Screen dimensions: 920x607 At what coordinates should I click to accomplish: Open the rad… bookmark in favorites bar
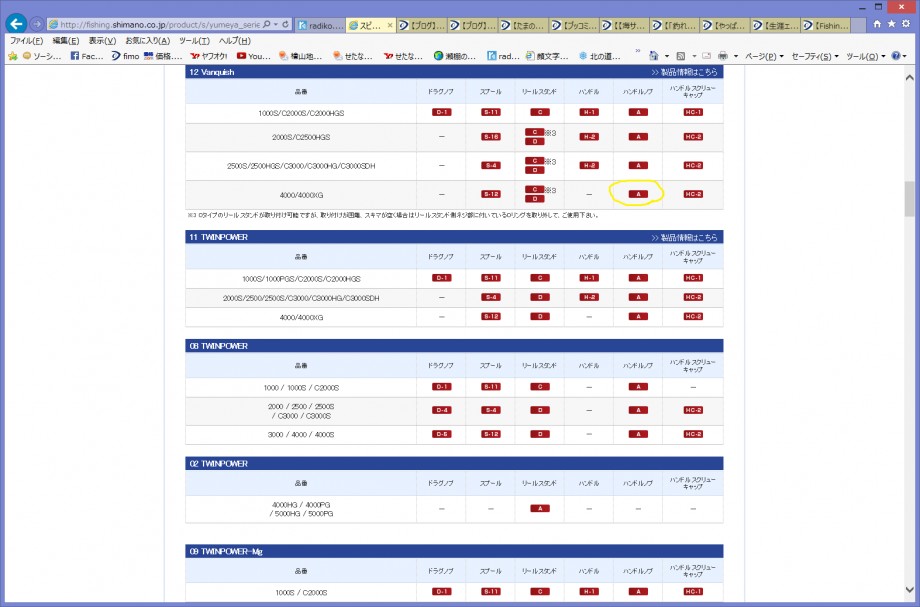(x=503, y=56)
